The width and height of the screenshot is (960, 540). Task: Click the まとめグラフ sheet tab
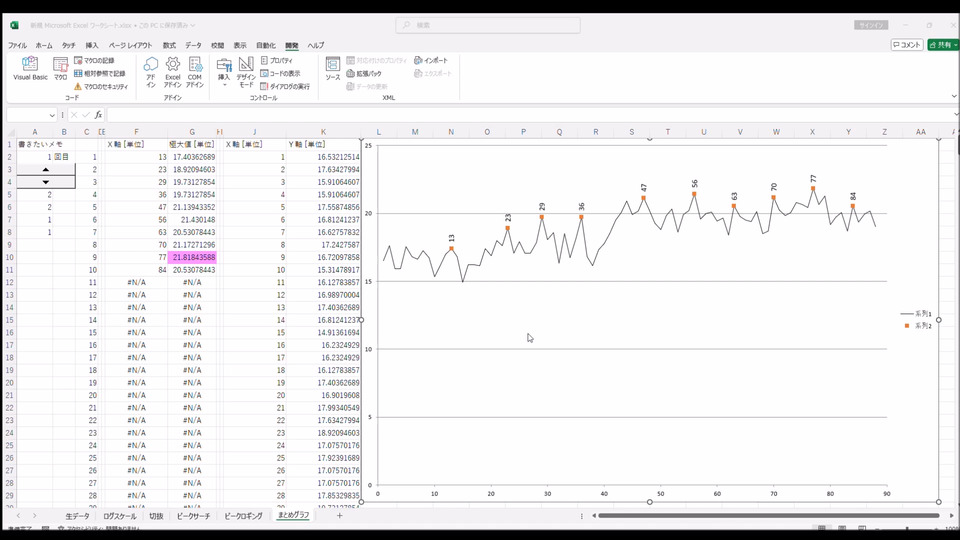point(293,516)
